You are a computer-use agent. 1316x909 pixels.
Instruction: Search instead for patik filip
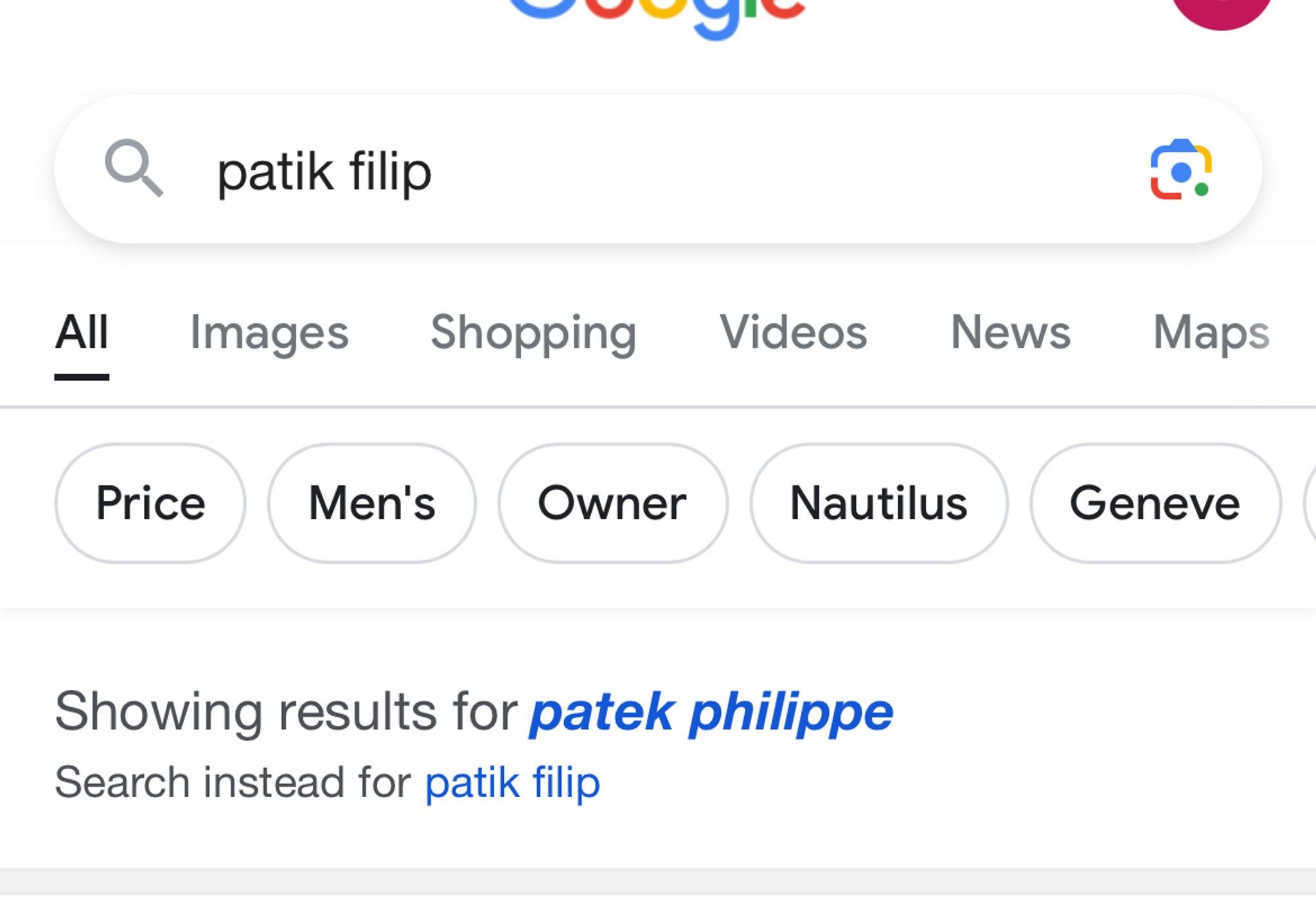click(512, 783)
